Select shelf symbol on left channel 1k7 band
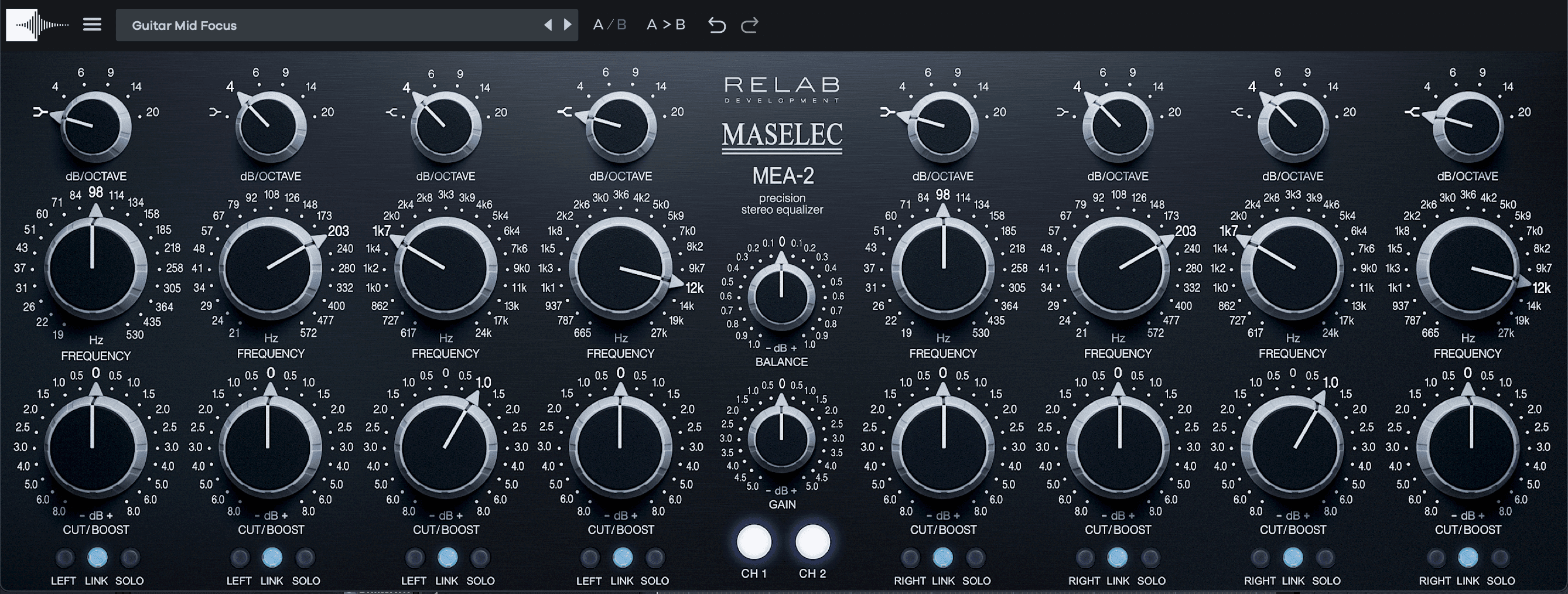This screenshot has height=594, width=1568. coord(392,112)
